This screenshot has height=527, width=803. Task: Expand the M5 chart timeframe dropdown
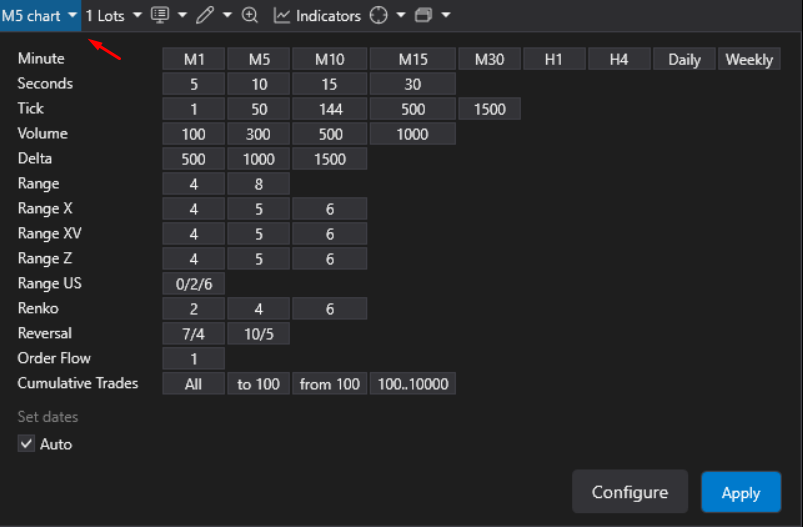coord(73,16)
